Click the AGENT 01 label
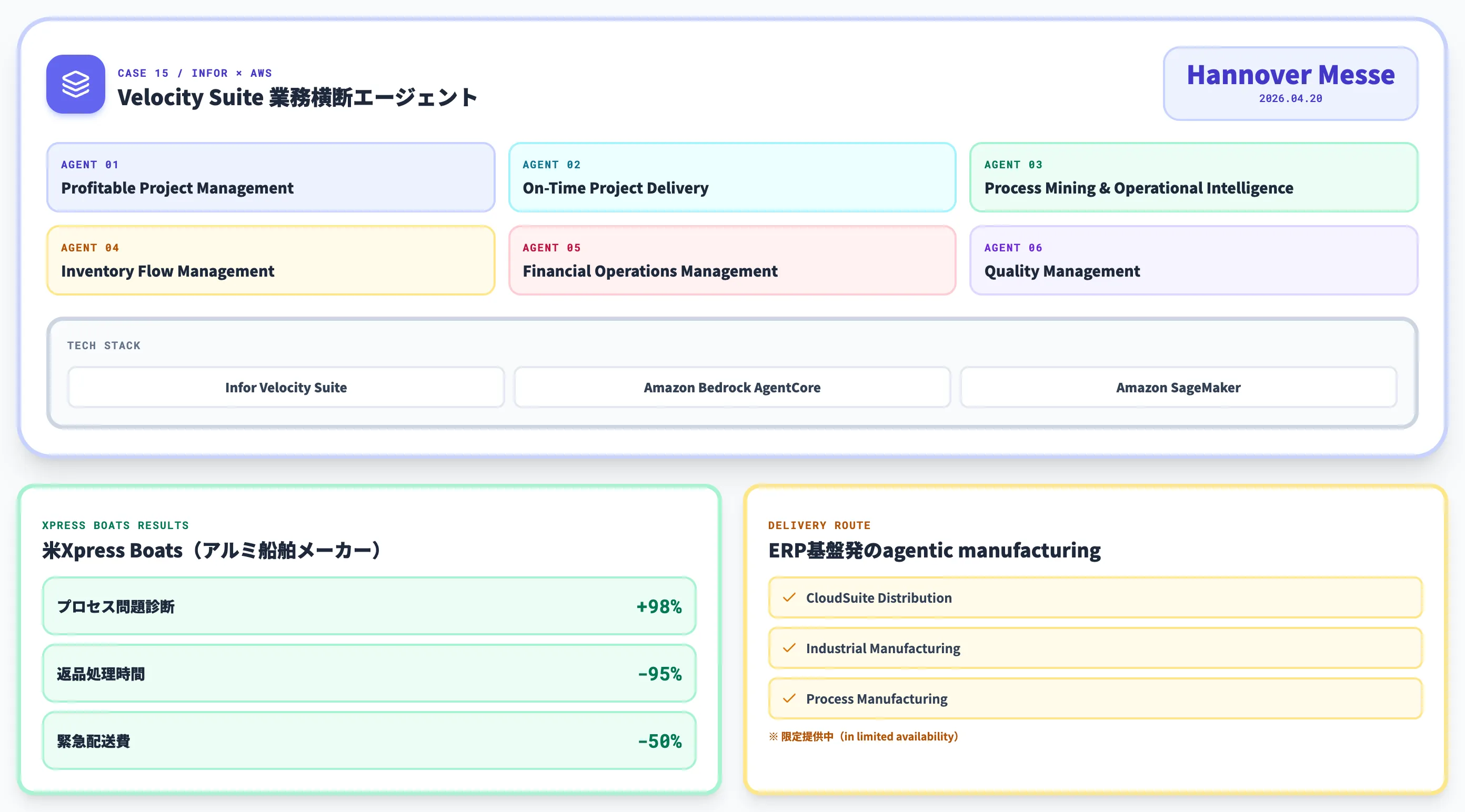This screenshot has width=1465, height=812. point(90,165)
